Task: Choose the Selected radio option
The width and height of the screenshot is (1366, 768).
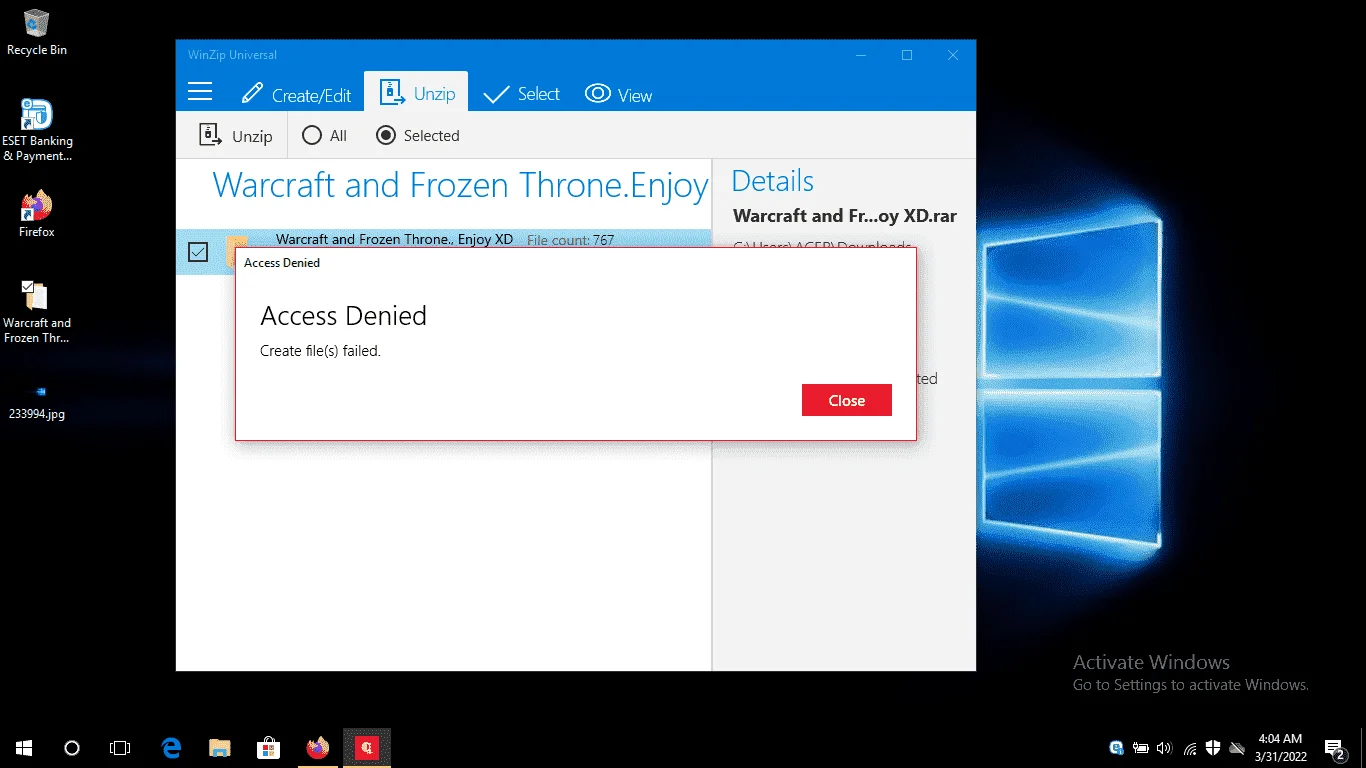Action: pyautogui.click(x=418, y=135)
